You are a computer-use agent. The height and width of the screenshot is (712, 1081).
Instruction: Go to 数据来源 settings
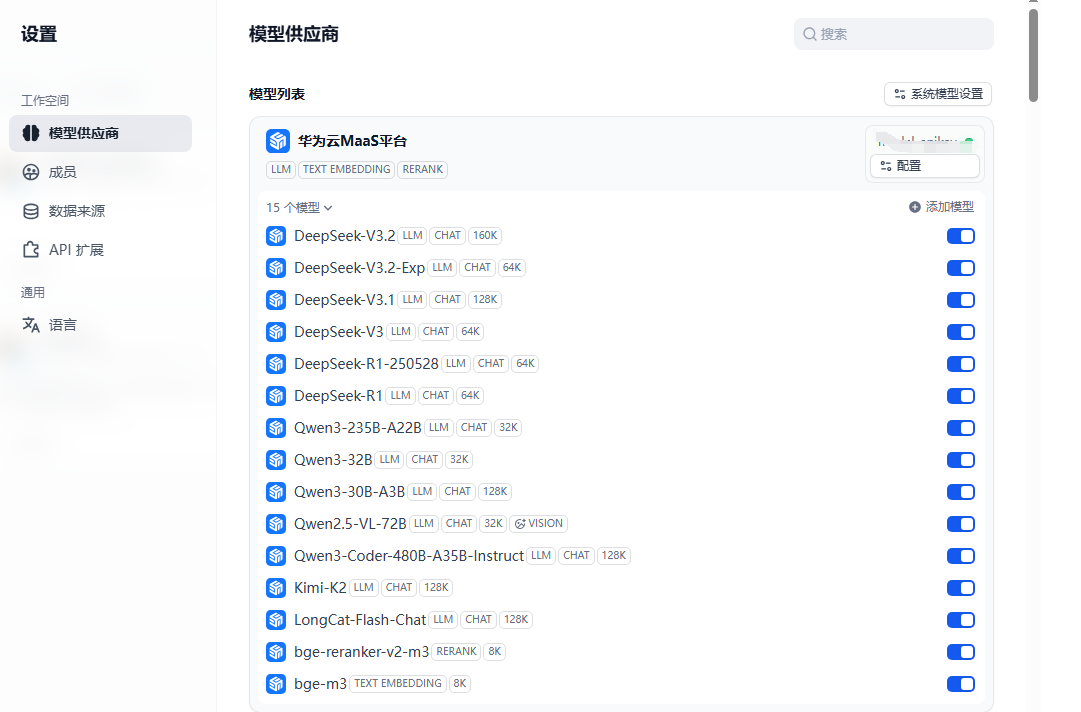101,211
